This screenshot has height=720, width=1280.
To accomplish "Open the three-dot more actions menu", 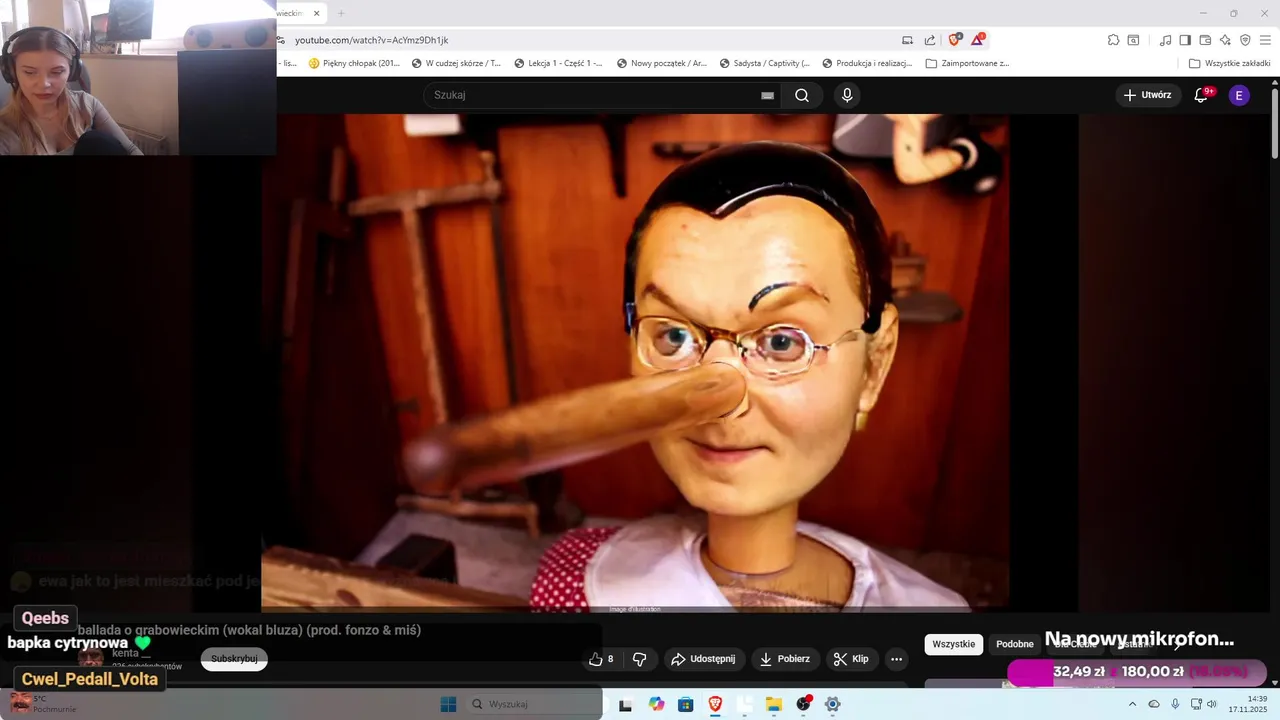I will click(x=896, y=659).
